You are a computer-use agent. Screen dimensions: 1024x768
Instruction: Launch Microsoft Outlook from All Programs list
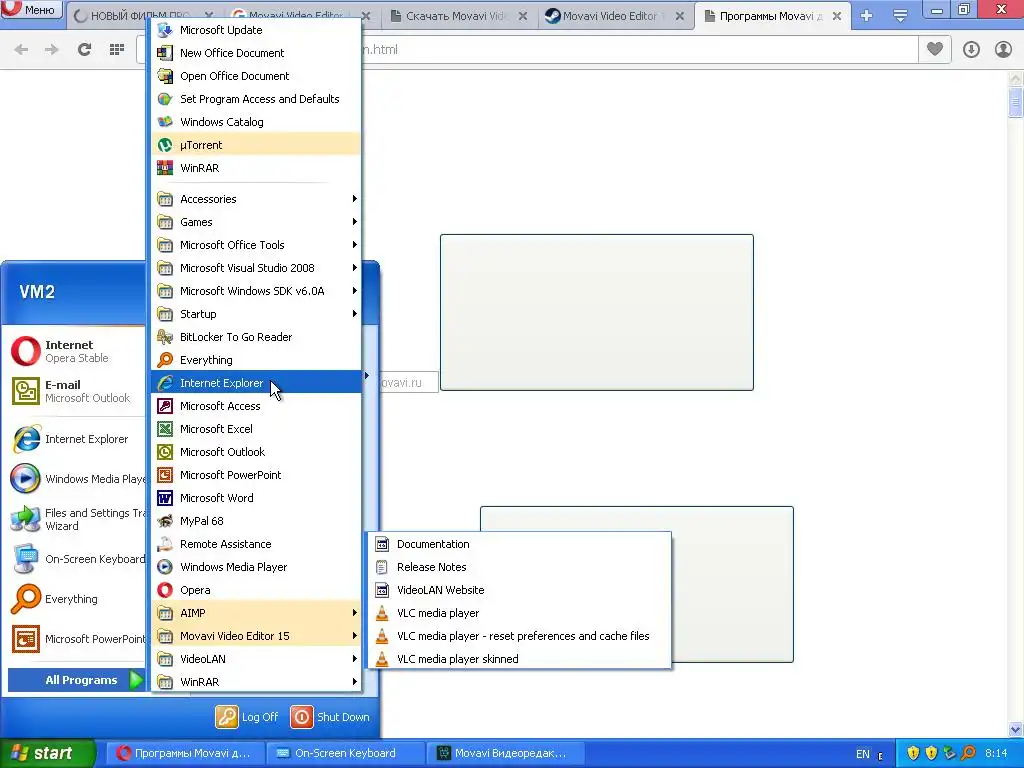tap(256, 452)
